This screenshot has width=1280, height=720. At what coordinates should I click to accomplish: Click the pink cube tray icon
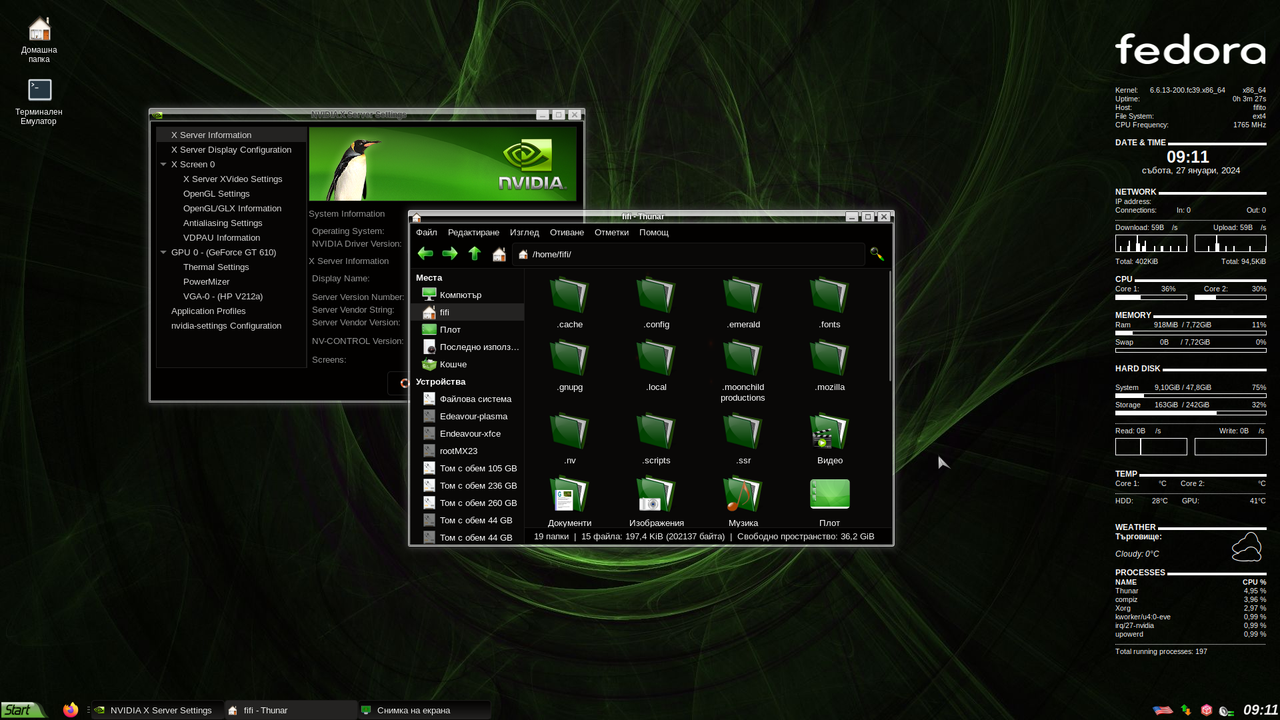(x=1206, y=710)
